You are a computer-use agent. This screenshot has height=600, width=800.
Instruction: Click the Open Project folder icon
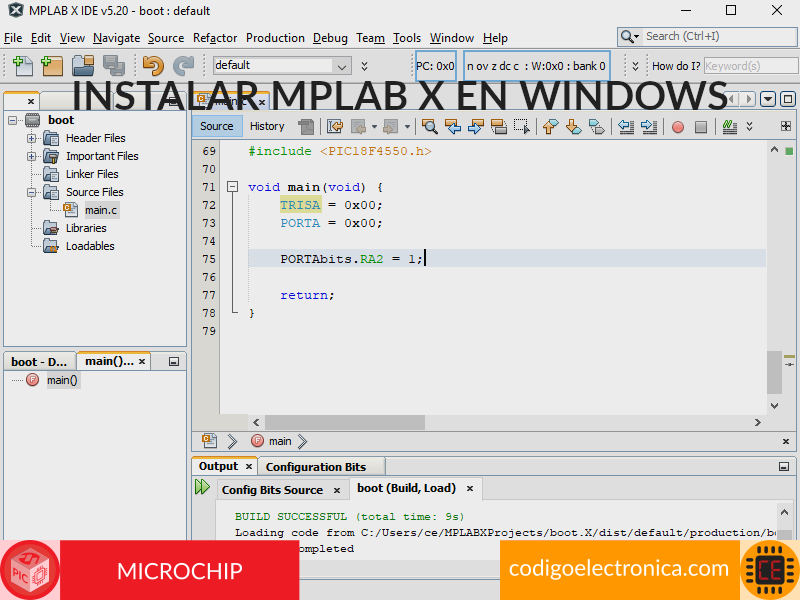coord(83,66)
